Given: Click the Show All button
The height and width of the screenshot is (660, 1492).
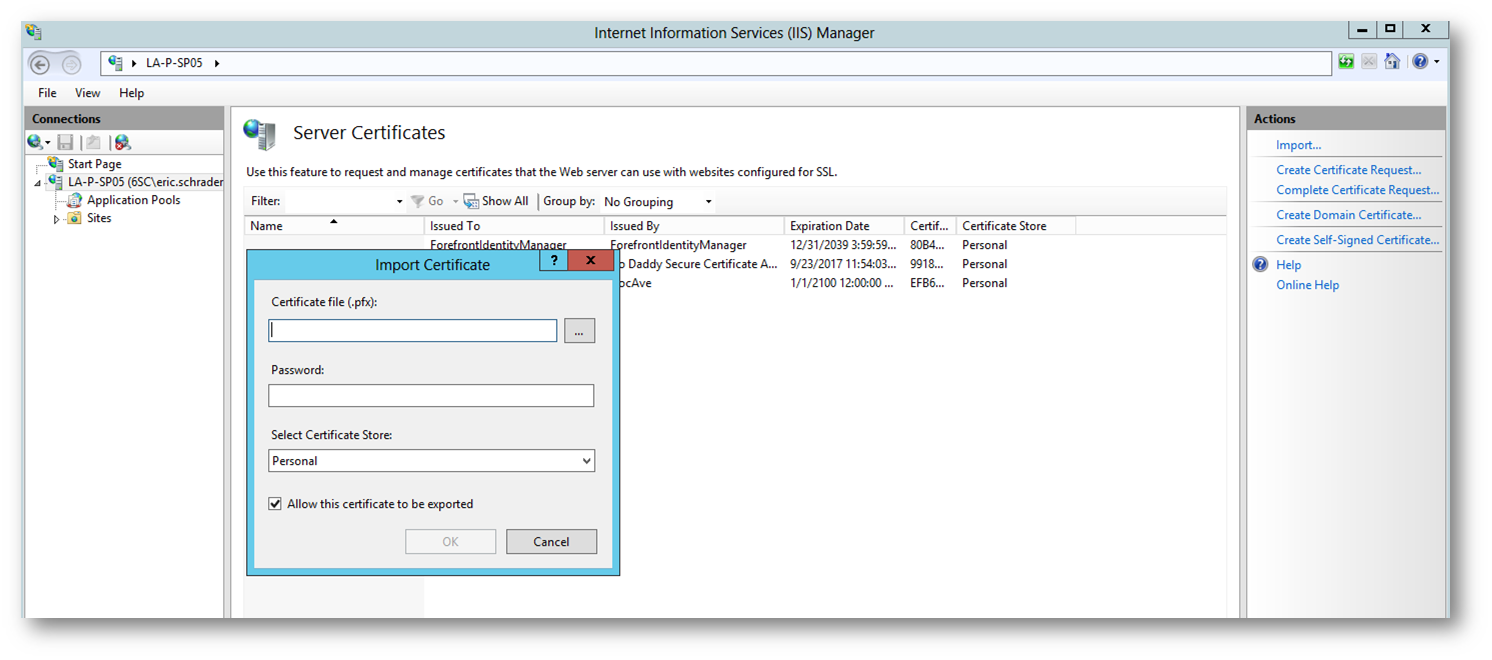Looking at the screenshot, I should coord(496,201).
